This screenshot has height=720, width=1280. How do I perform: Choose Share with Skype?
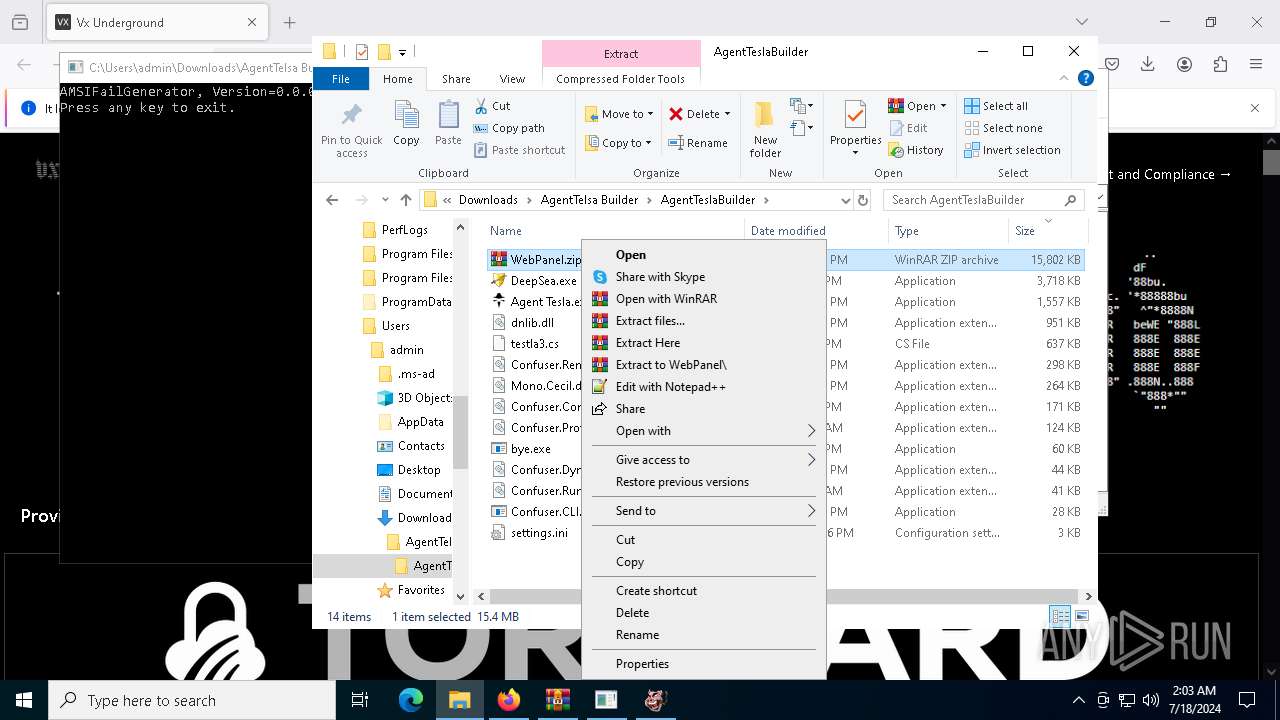coord(704,277)
